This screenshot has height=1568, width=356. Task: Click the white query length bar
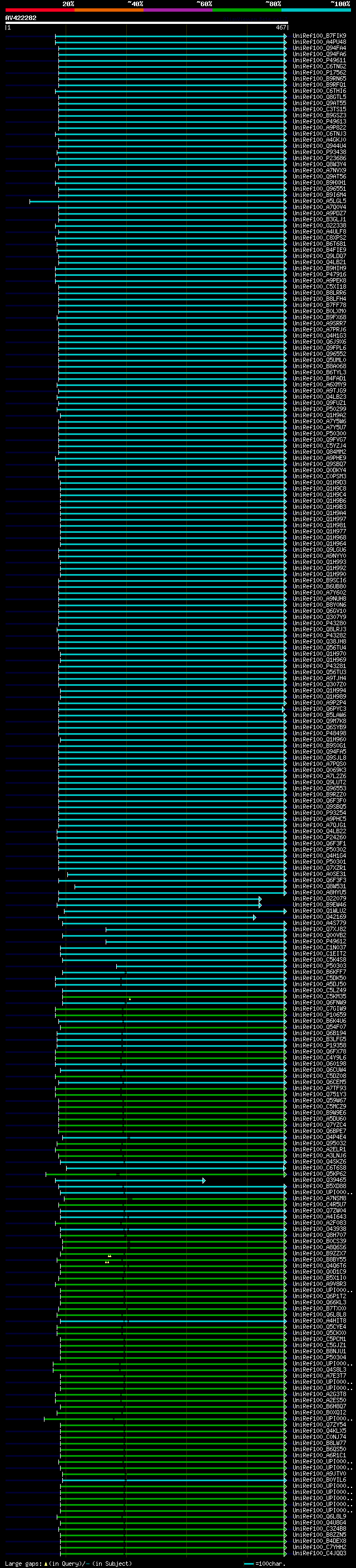pos(146,22)
